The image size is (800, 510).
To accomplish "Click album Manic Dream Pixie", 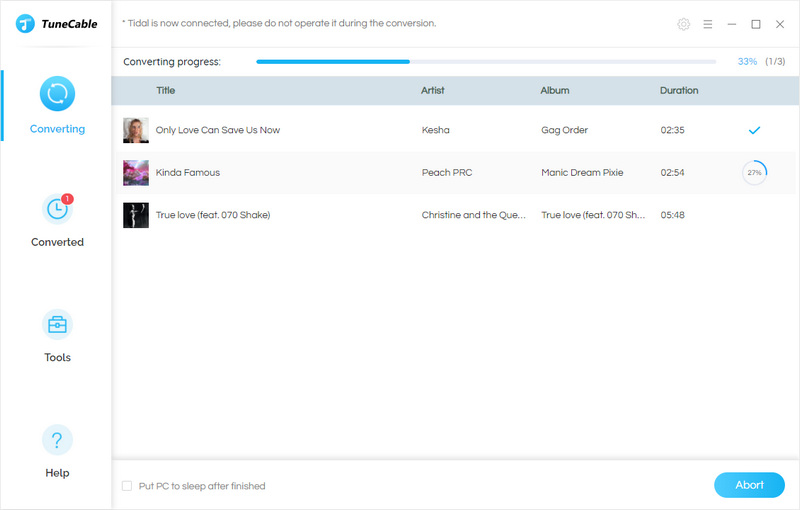I will pos(582,172).
